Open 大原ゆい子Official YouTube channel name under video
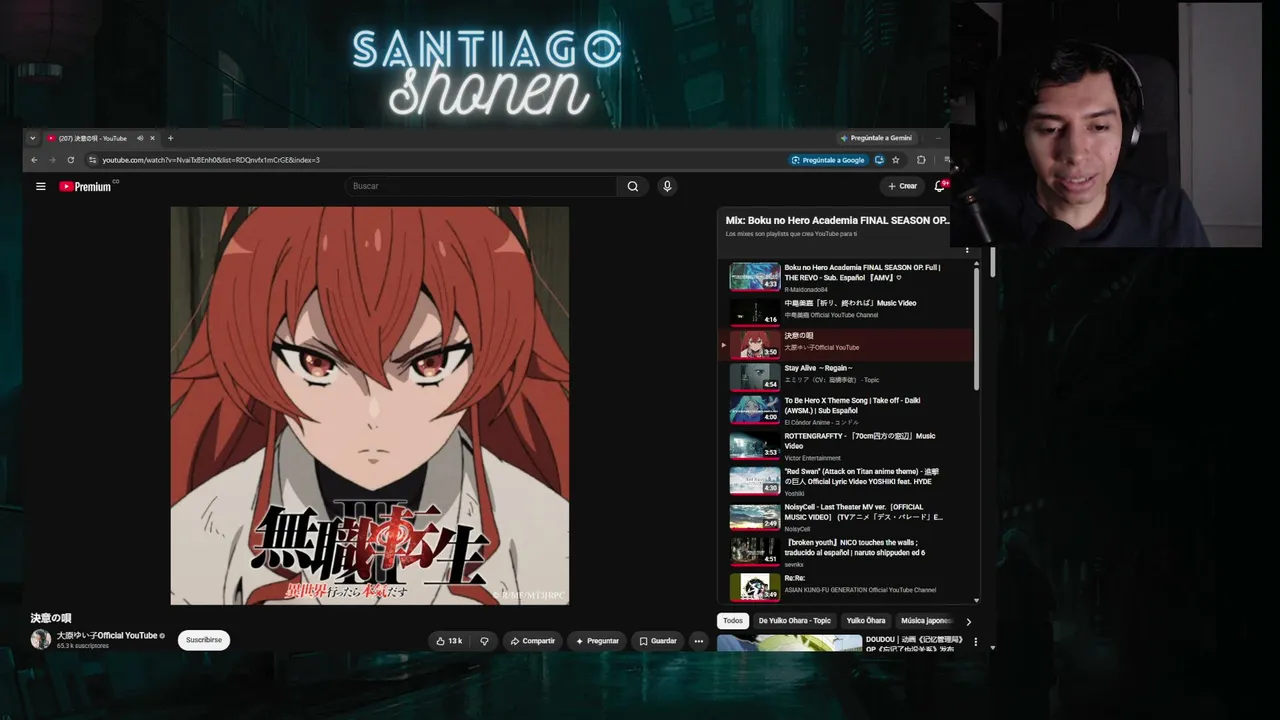Image resolution: width=1280 pixels, height=720 pixels. tap(107, 636)
